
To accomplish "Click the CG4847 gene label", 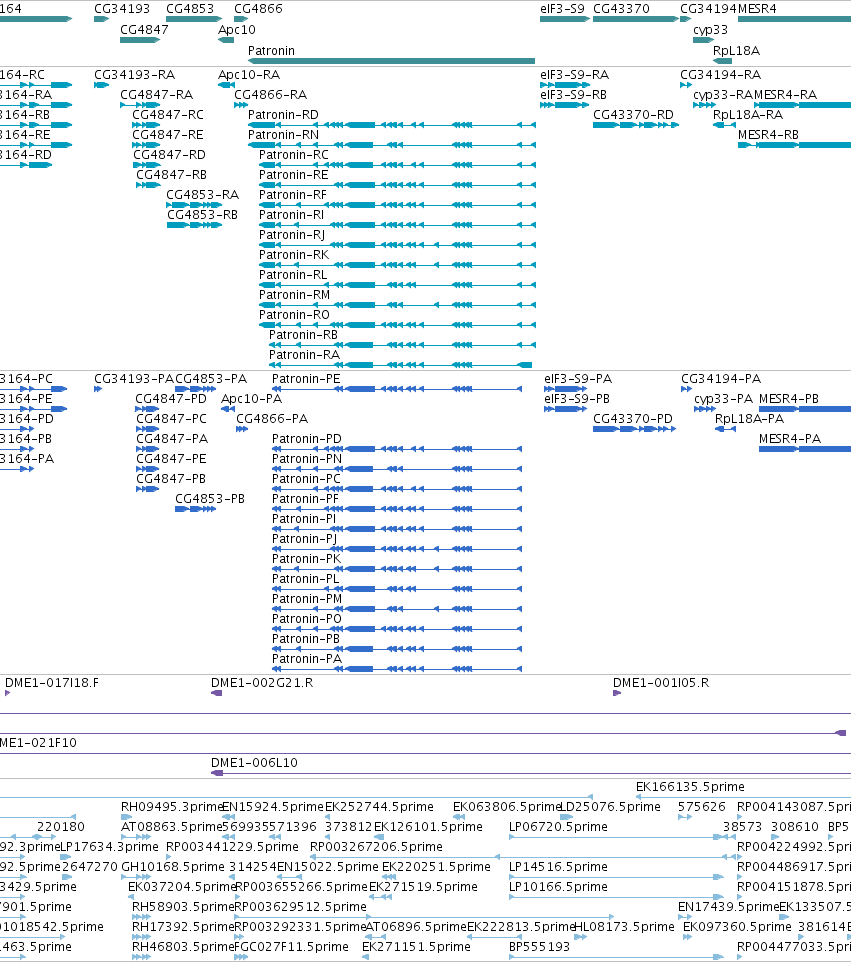I will (144, 29).
